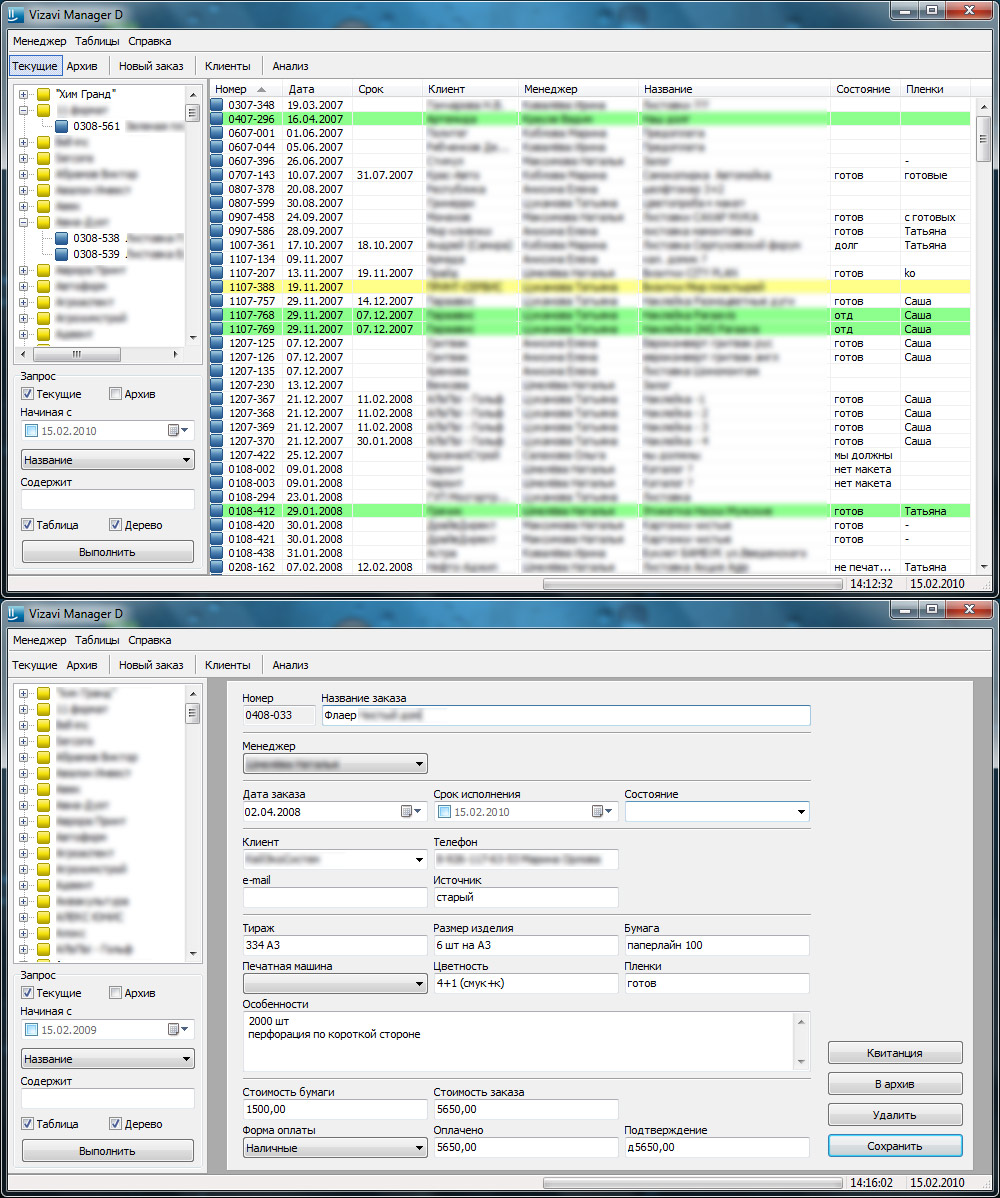Uncheck the Дерево checkbox in the order form window
Image resolution: width=1000 pixels, height=1198 pixels.
tap(116, 1124)
